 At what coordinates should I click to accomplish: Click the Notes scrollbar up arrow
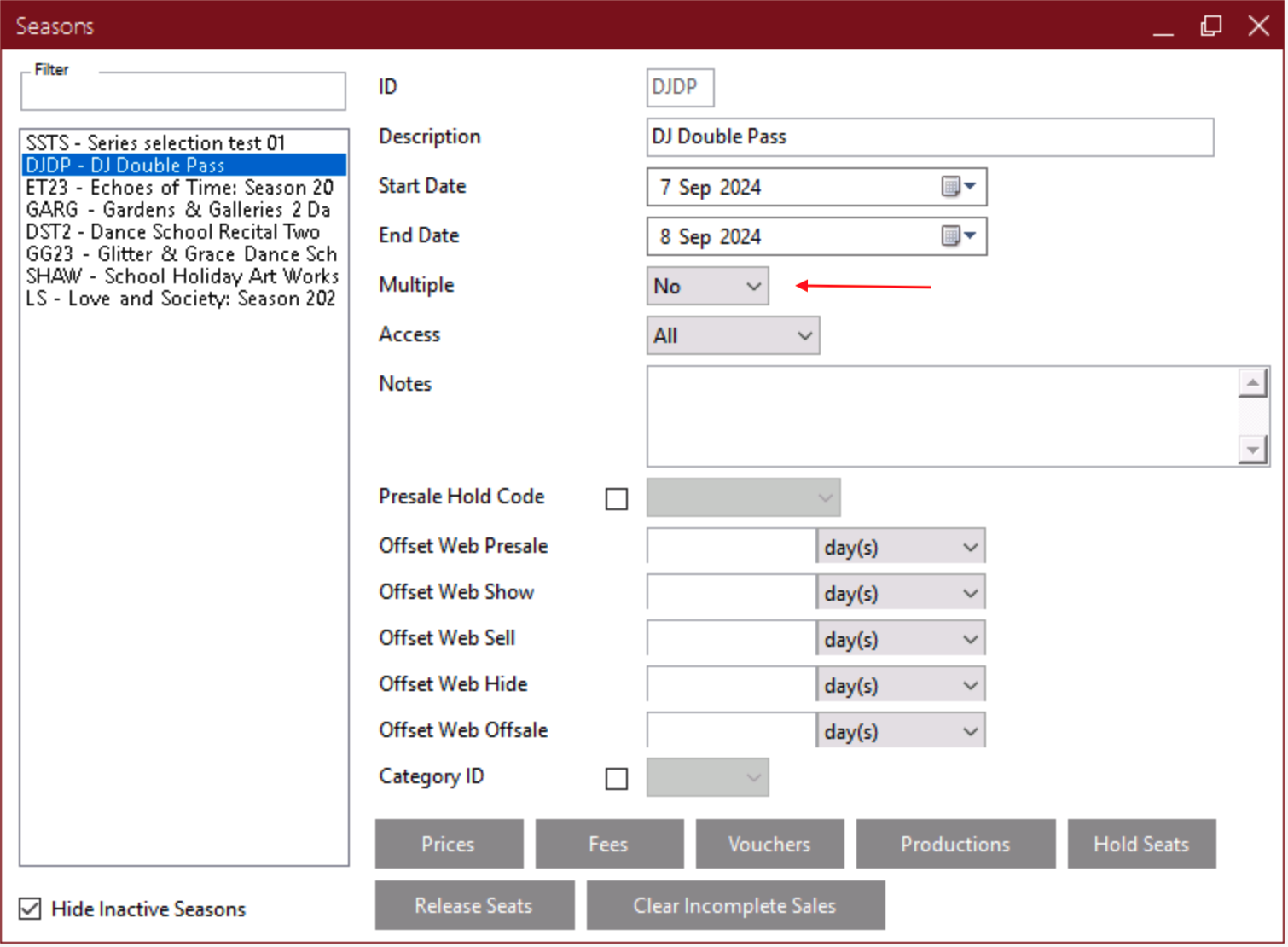coord(1252,383)
